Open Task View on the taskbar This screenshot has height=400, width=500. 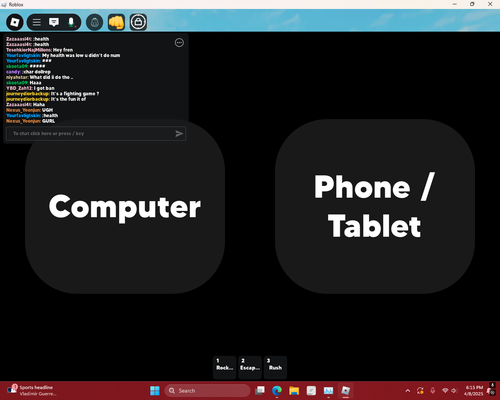tap(260, 390)
